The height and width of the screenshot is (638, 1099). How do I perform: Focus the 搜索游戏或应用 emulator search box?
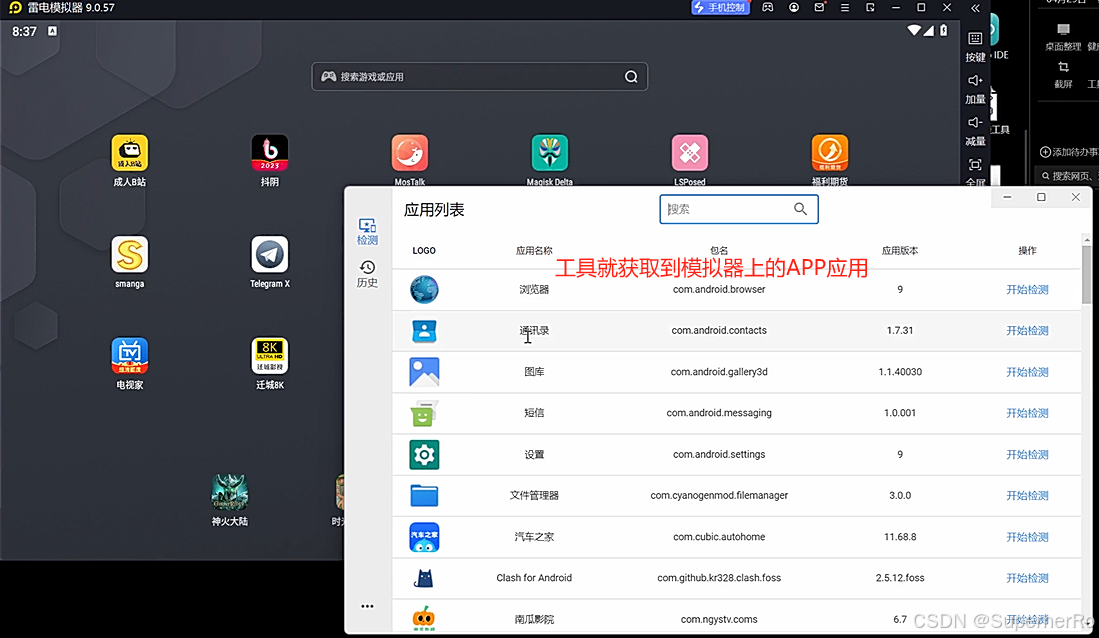pos(479,76)
